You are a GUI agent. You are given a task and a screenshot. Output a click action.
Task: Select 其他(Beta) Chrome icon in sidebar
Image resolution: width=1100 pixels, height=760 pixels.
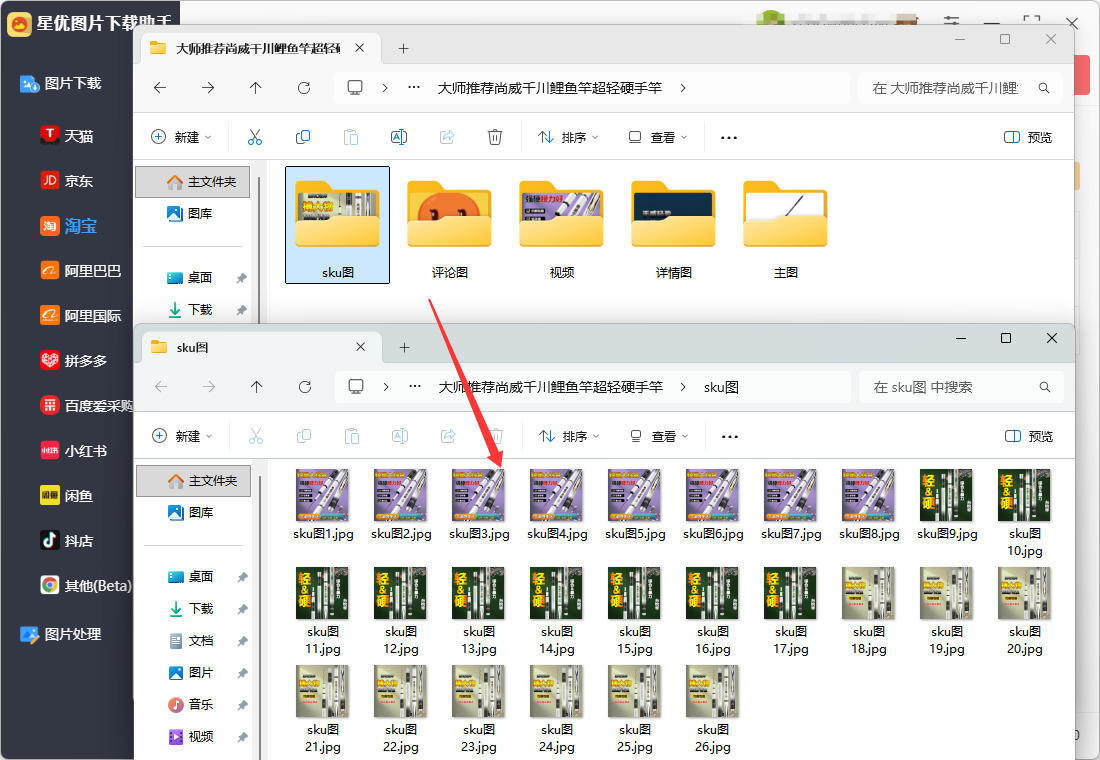tap(50, 585)
